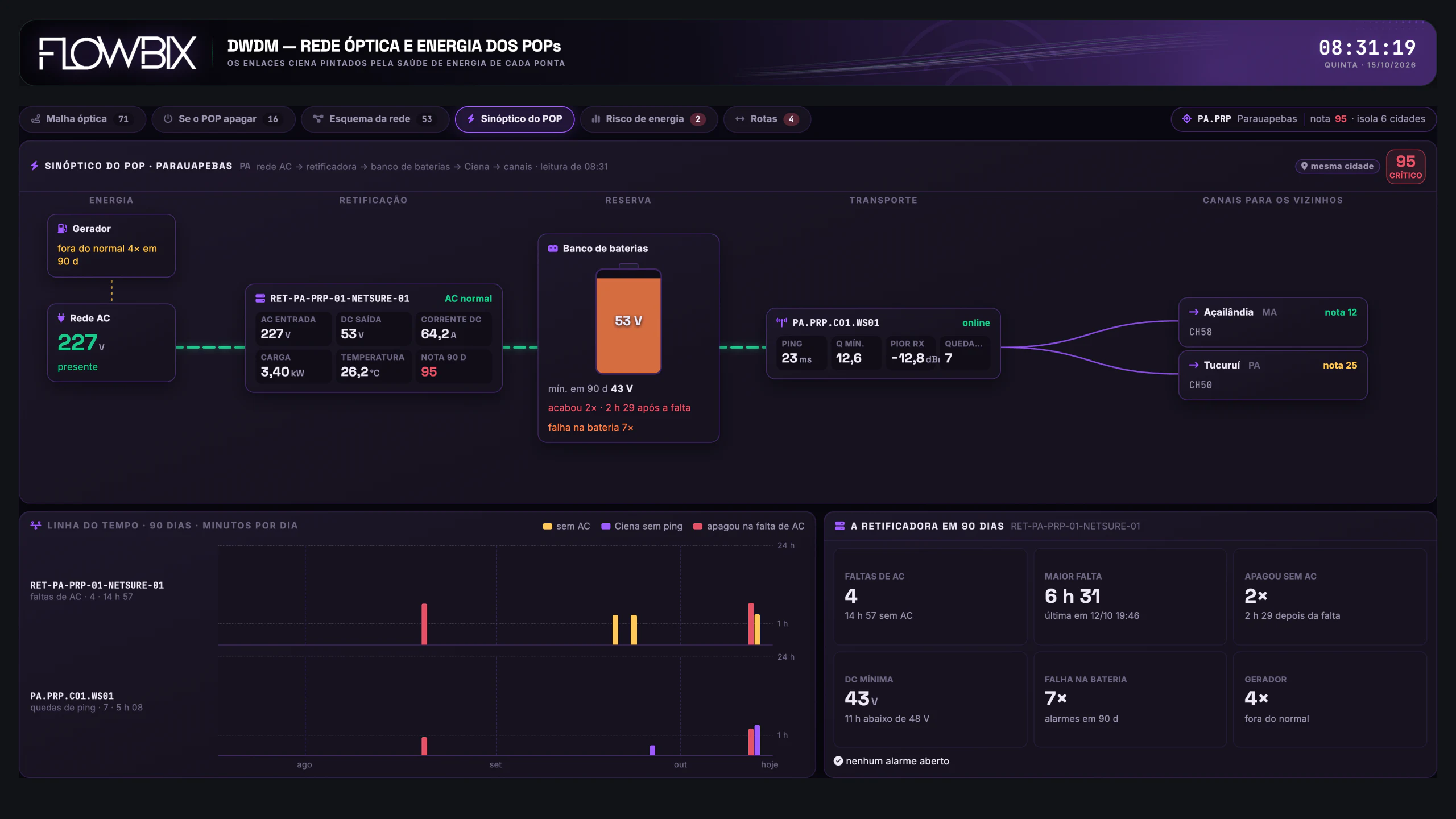Open the Malha óptica tab
The height and width of the screenshot is (819, 1456).
click(x=82, y=119)
